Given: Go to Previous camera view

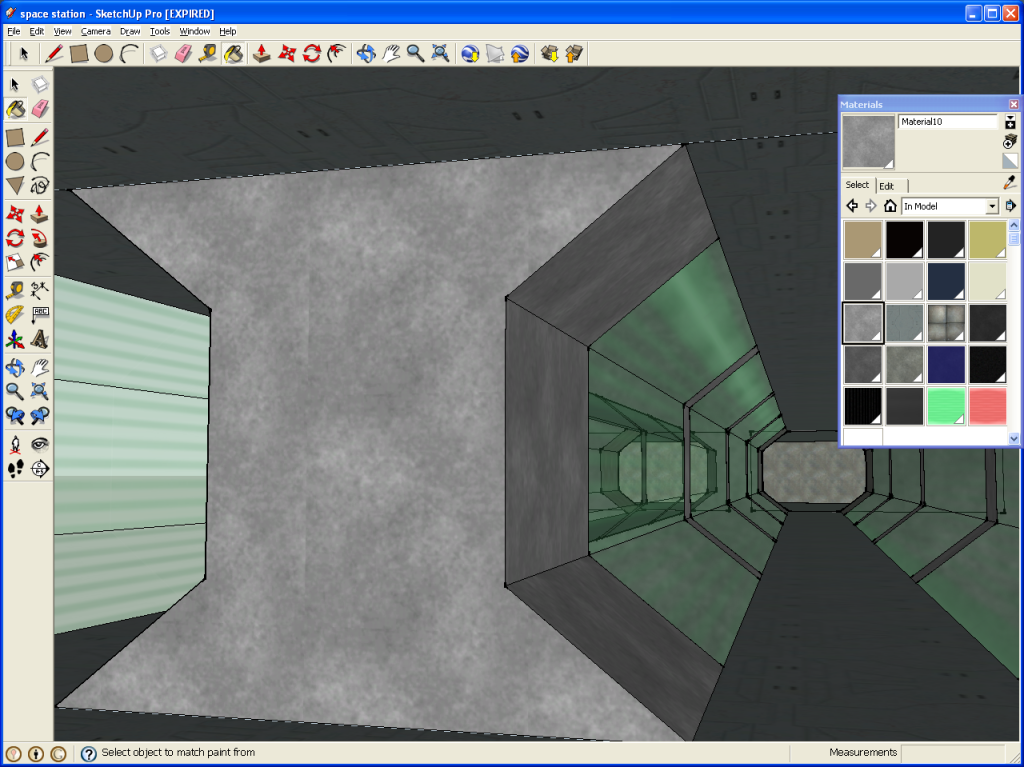Looking at the screenshot, I should pos(15,416).
